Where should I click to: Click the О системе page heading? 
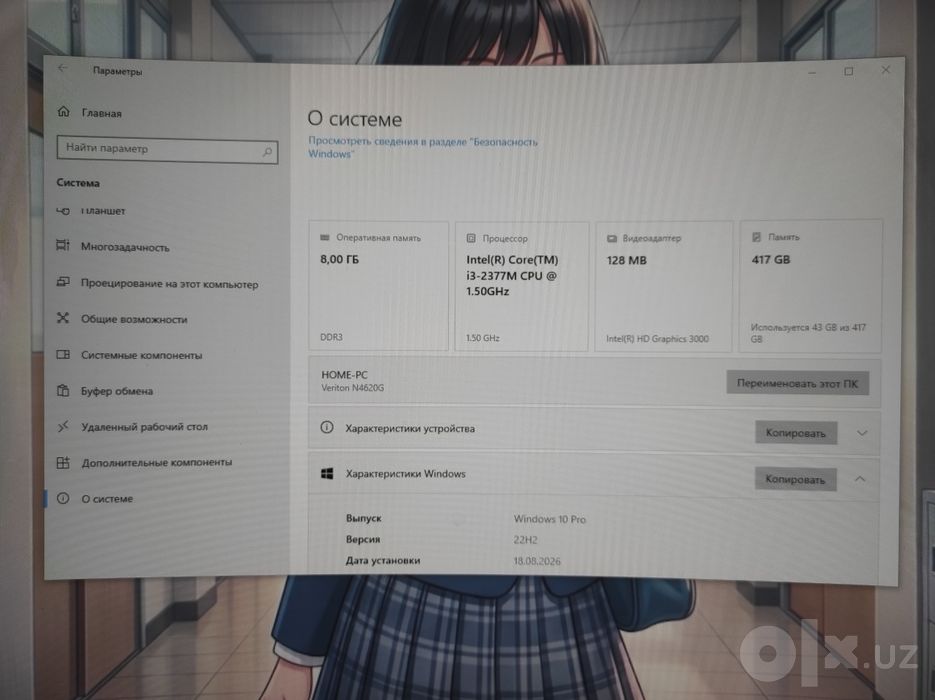pyautogui.click(x=355, y=119)
